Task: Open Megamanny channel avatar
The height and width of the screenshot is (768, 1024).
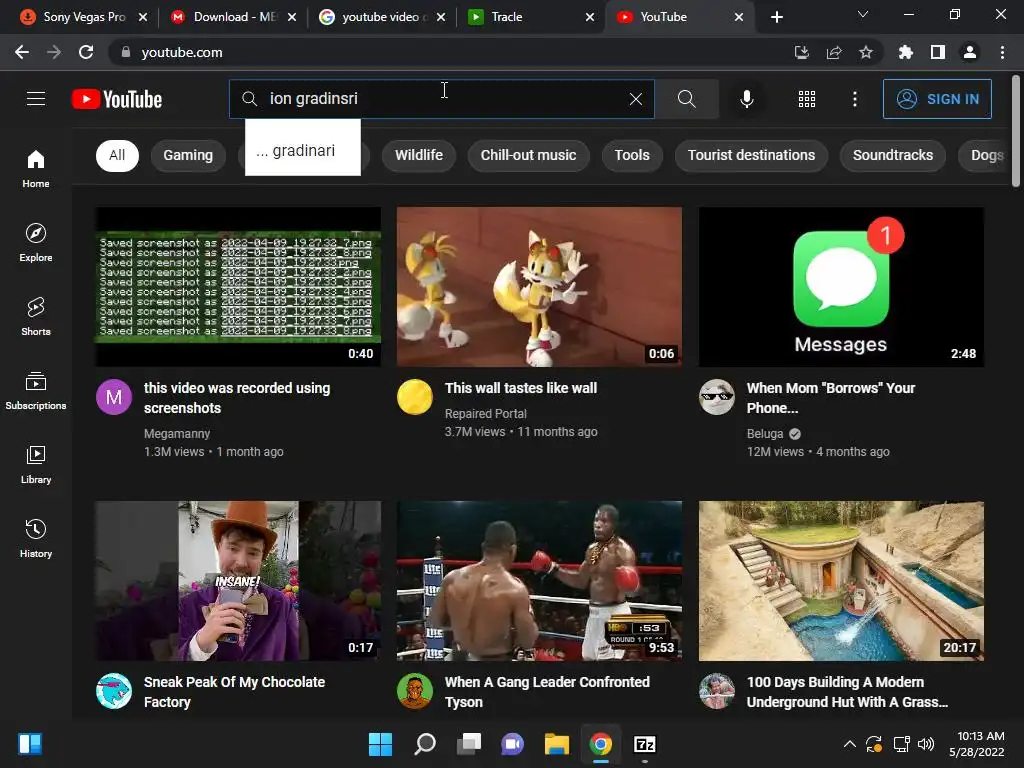Action: click(114, 397)
